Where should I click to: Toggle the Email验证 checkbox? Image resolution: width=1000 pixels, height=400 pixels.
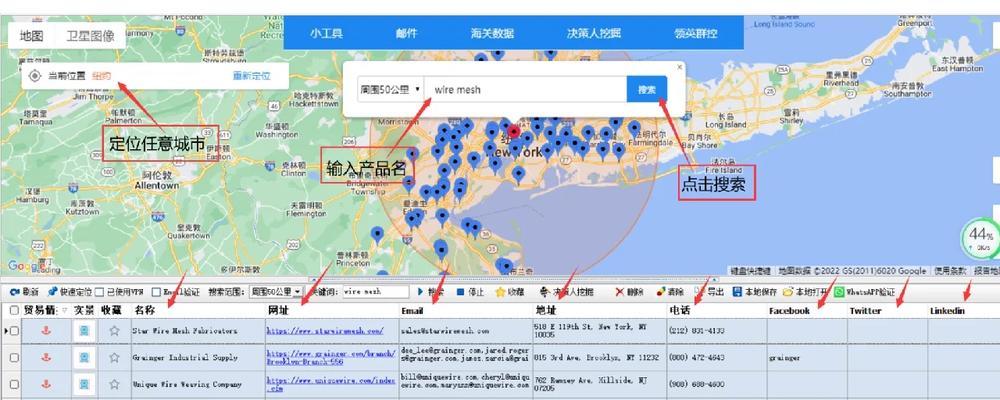point(156,292)
